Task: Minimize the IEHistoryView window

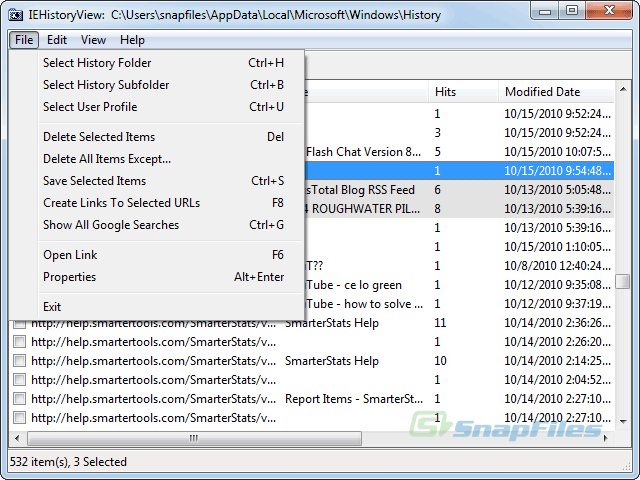Action: [x=545, y=11]
